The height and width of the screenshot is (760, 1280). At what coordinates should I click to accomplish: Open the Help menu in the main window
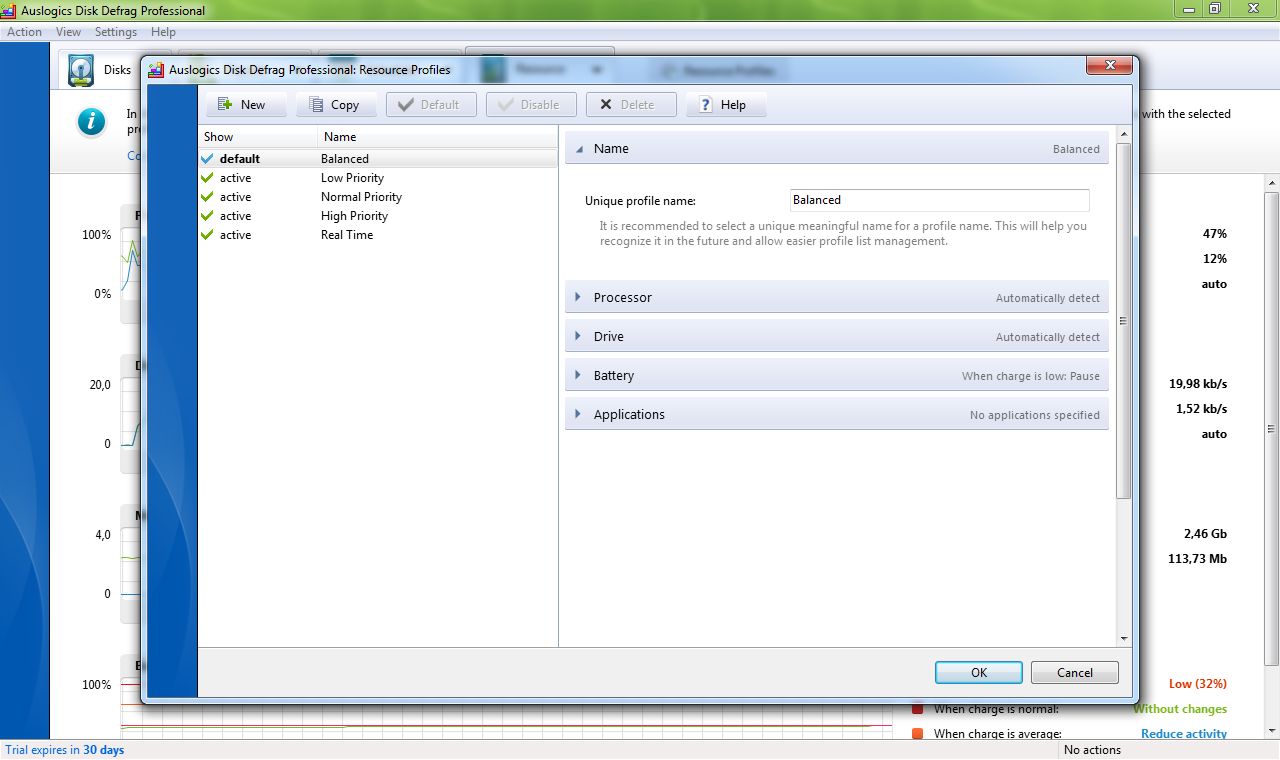click(163, 32)
